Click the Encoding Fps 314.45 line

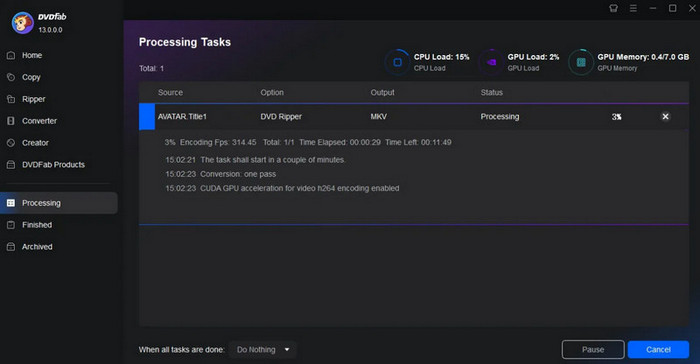point(218,142)
